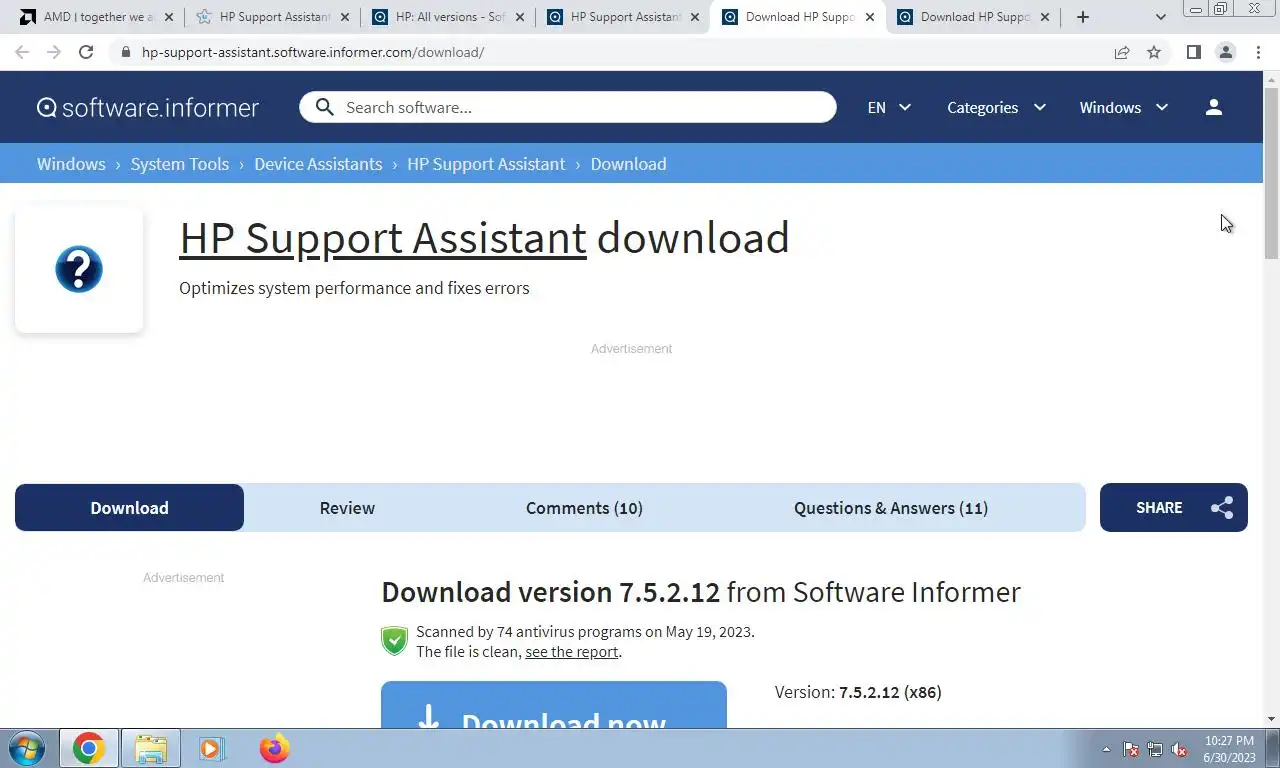Click the browser forward arrow
Screen dimensions: 1280x768
pos(54,52)
